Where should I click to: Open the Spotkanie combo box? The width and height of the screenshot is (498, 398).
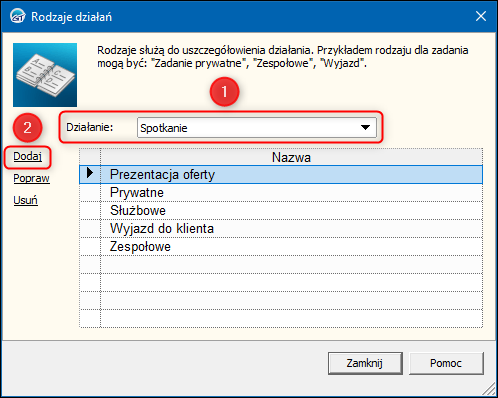(x=257, y=127)
